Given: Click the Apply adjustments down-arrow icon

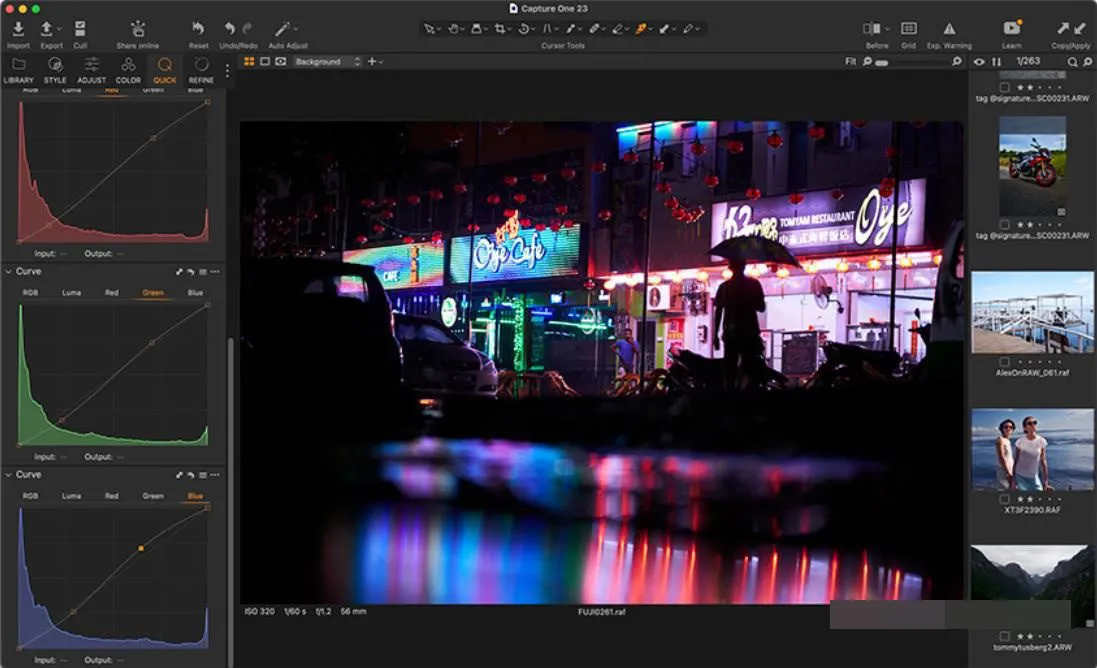Looking at the screenshot, I should point(1080,28).
